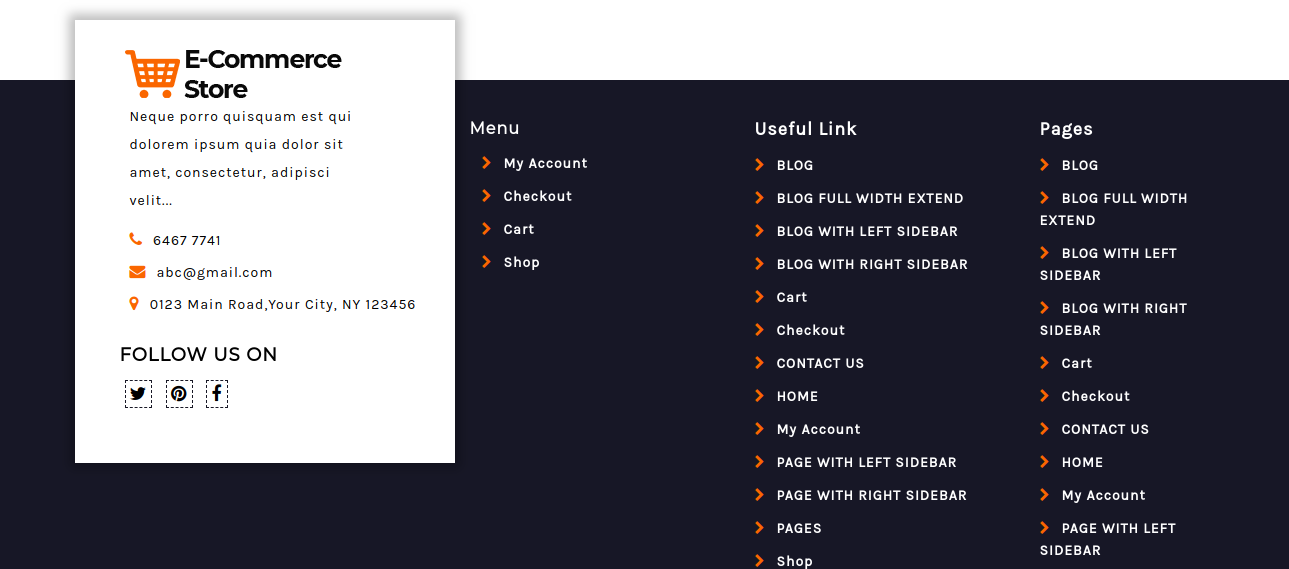The image size is (1289, 569).
Task: Click the map pin location icon
Action: [x=134, y=304]
